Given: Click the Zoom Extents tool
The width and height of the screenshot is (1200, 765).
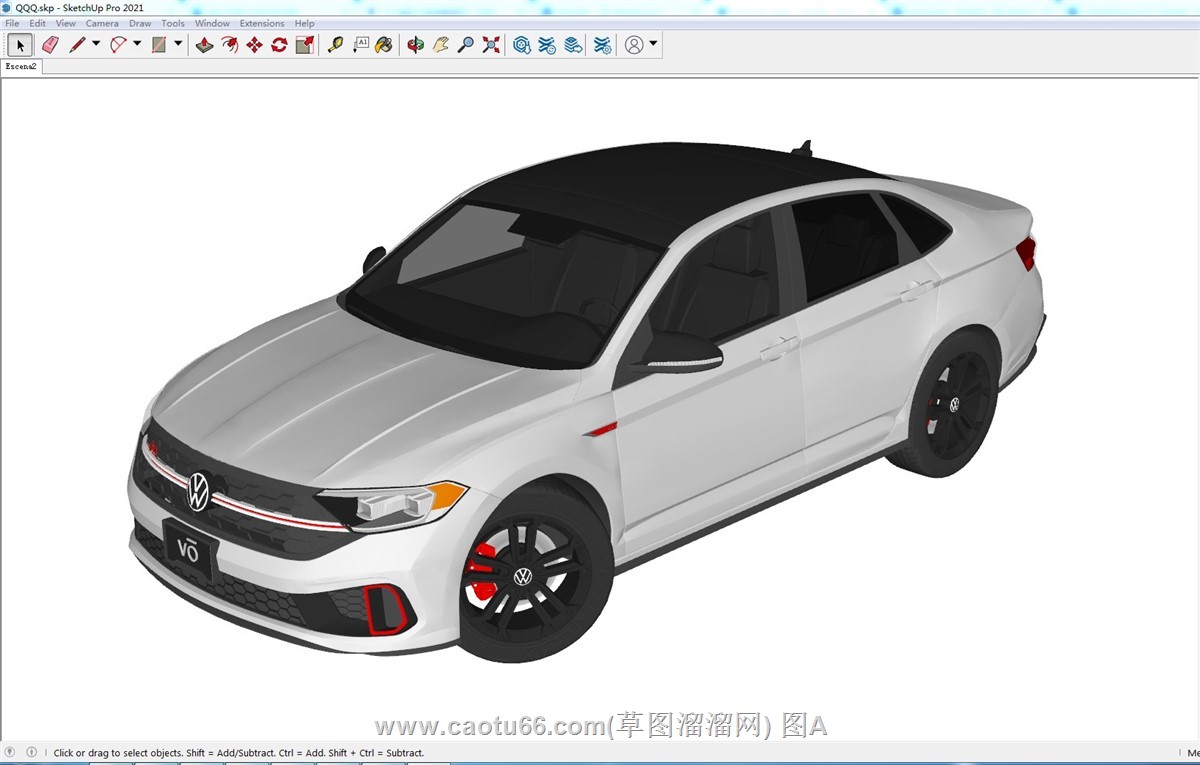Looking at the screenshot, I should tap(491, 45).
